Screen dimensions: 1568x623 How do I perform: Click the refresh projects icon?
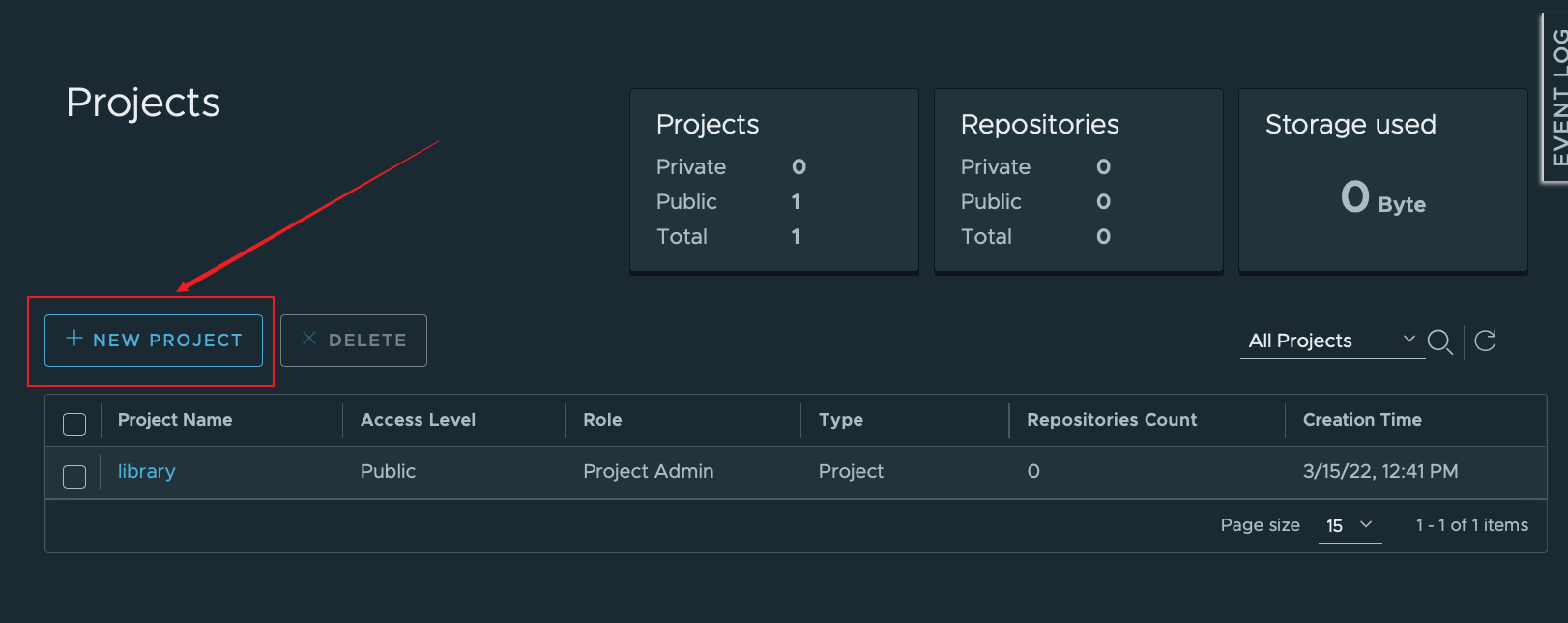[1486, 341]
